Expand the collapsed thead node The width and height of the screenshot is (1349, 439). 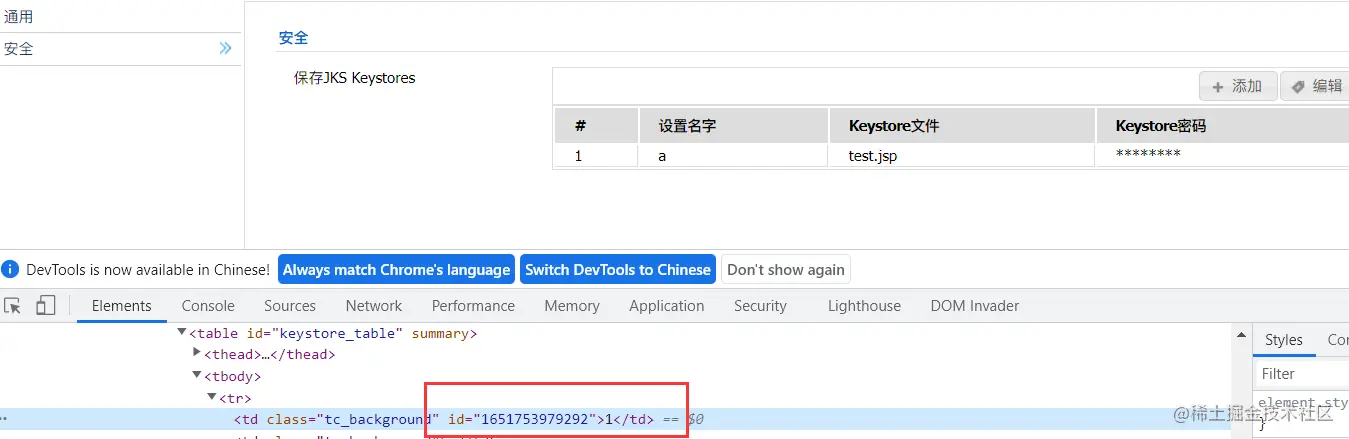(x=197, y=353)
